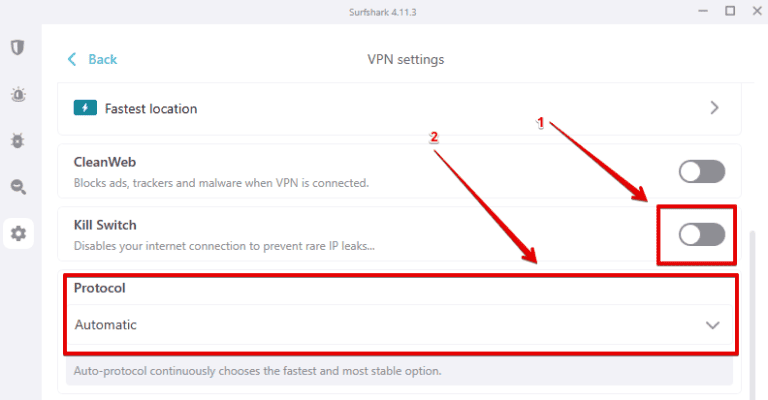Viewport: 768px width, 400px height.
Task: Expand the Protocol dropdown chevron arrow
Action: (713, 325)
